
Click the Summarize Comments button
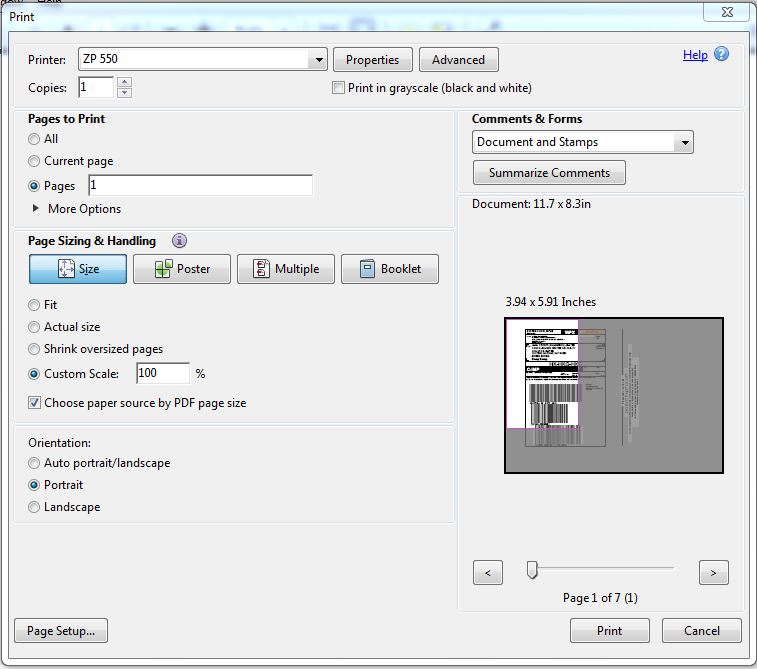(549, 173)
